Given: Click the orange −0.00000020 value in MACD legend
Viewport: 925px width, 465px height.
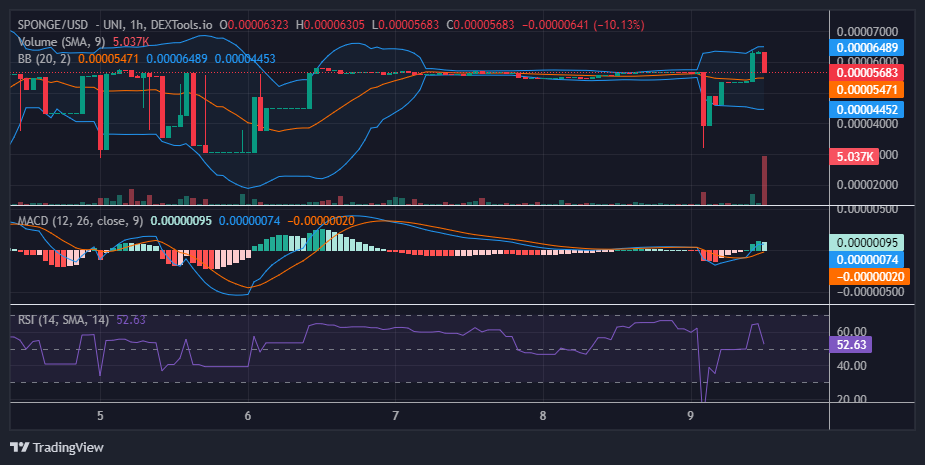Looking at the screenshot, I should coord(321,221).
